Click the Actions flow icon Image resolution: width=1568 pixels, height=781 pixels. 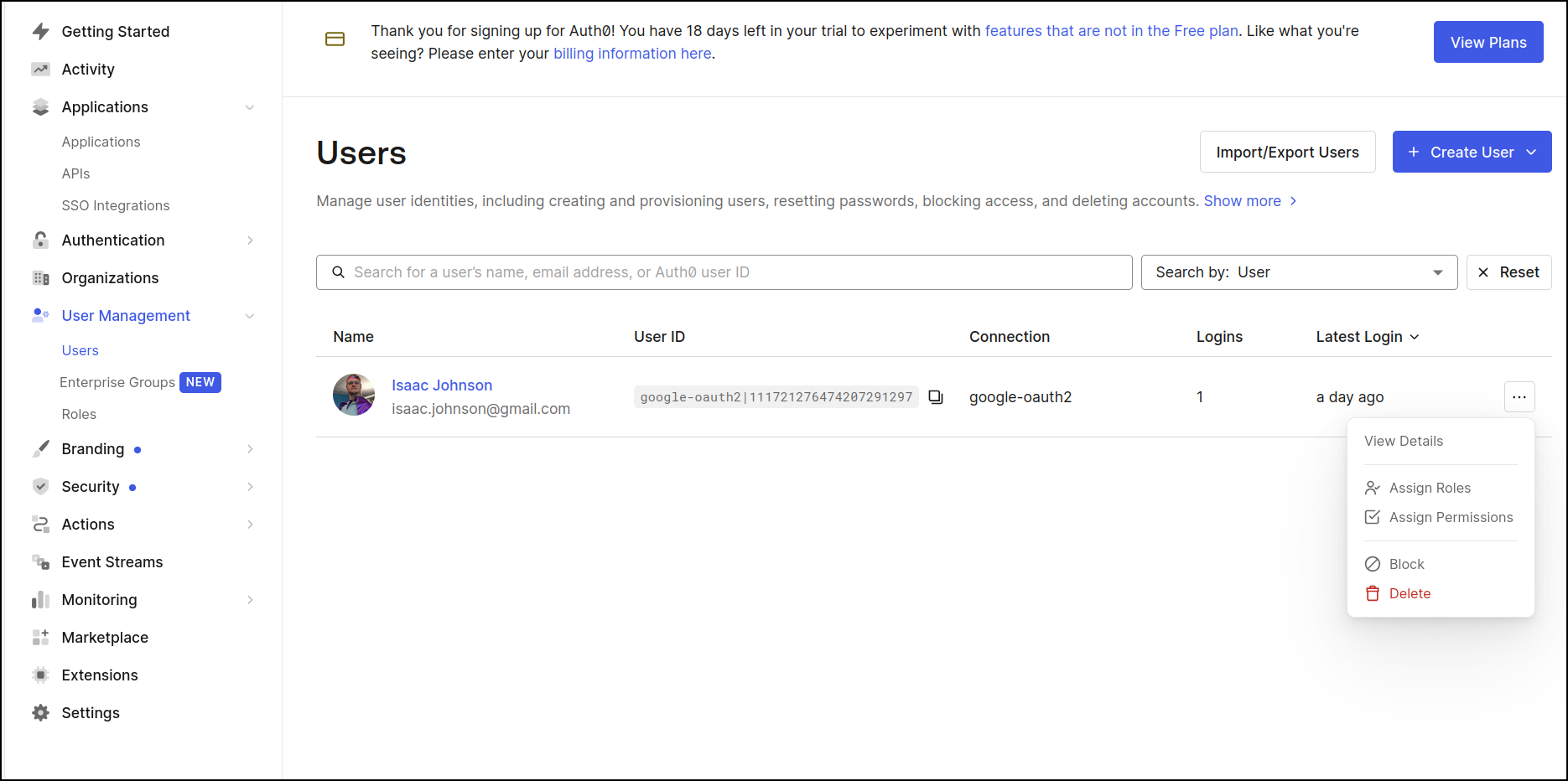click(x=40, y=525)
